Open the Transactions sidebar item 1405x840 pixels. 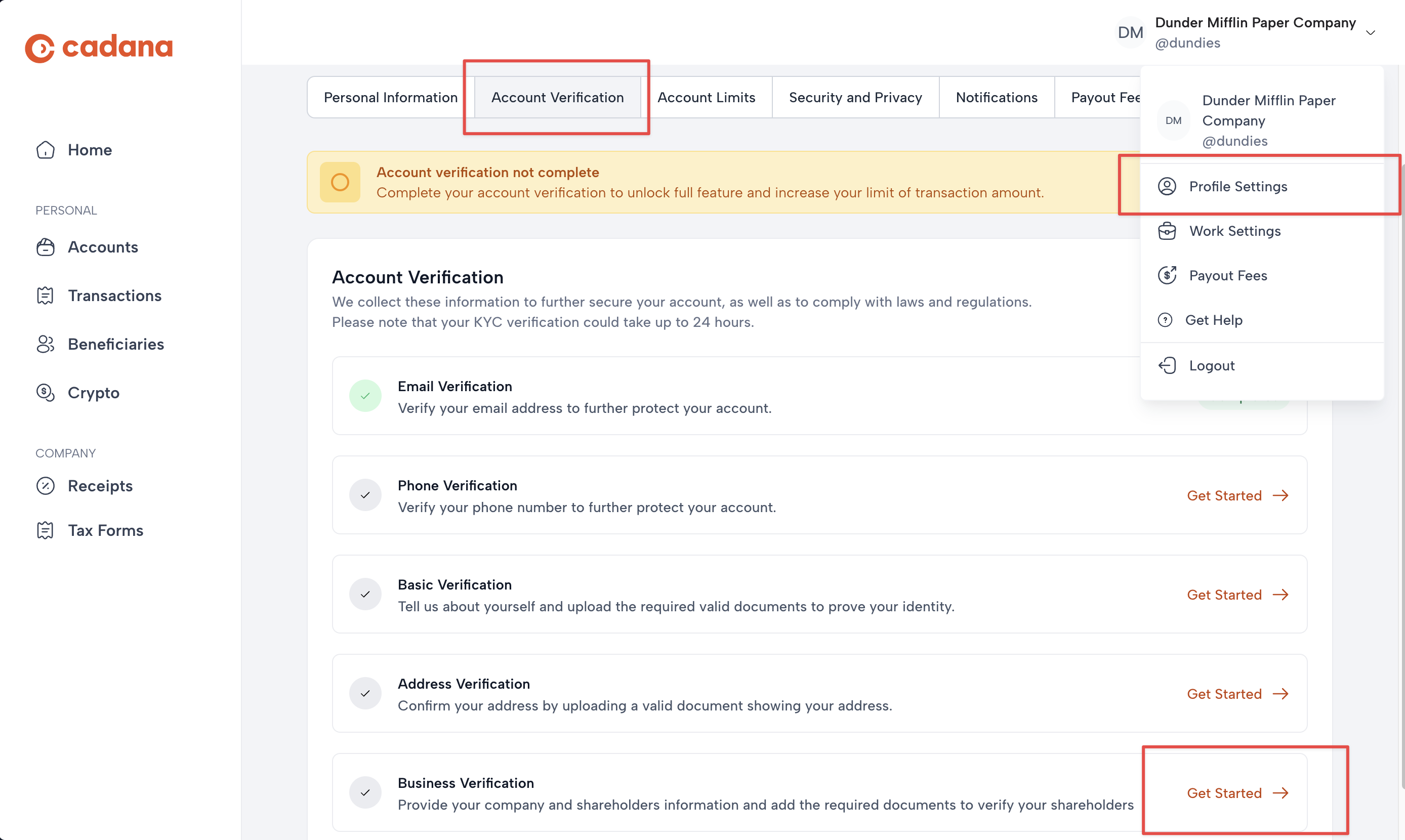pyautogui.click(x=114, y=296)
